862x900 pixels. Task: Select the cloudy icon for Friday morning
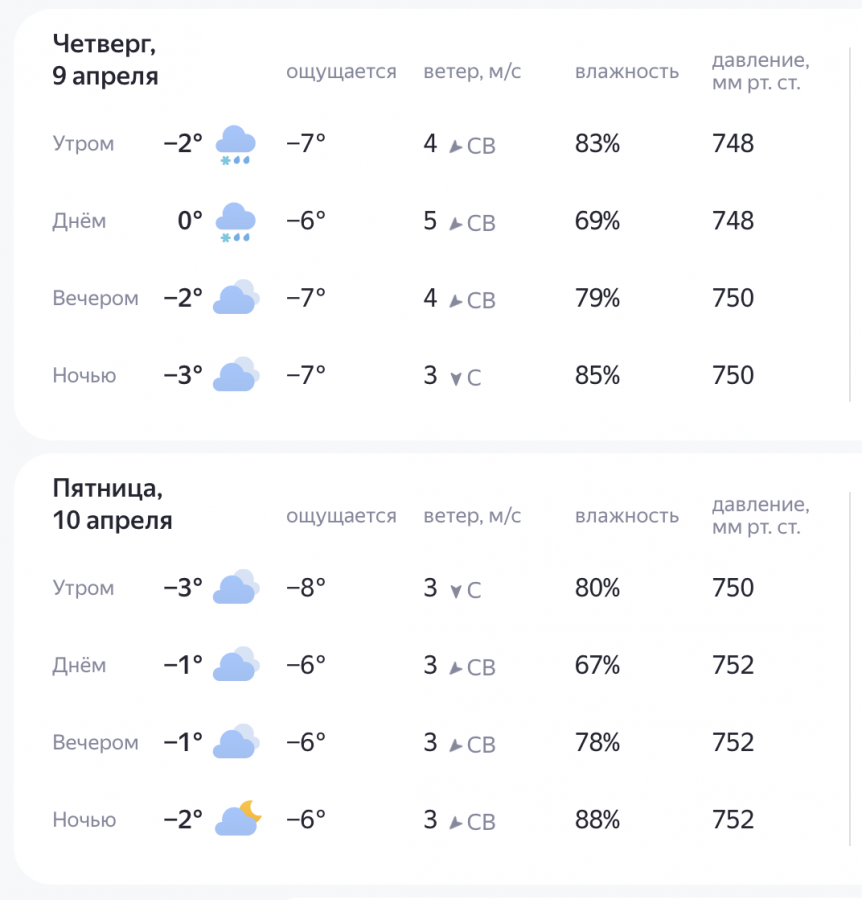pos(234,588)
